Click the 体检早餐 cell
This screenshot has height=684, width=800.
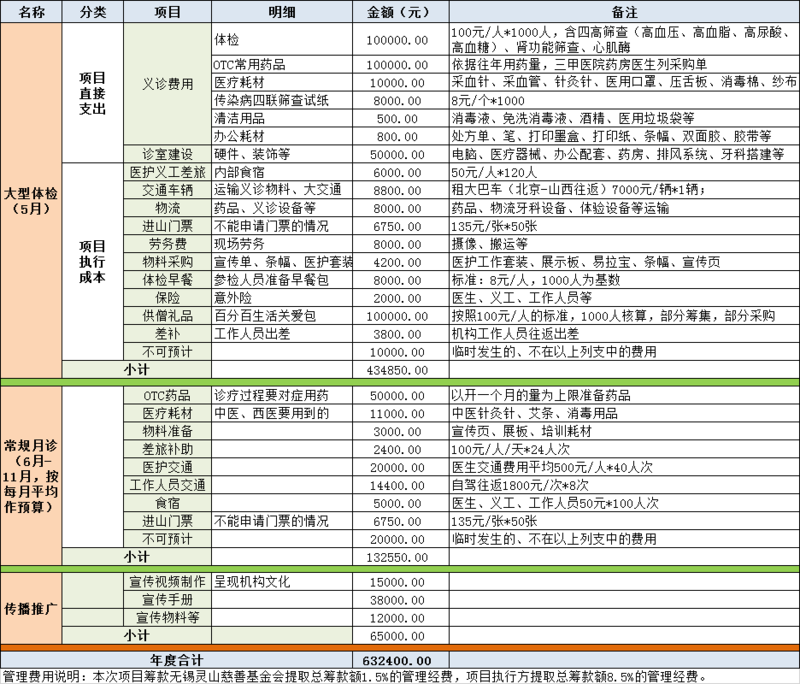pos(167,280)
